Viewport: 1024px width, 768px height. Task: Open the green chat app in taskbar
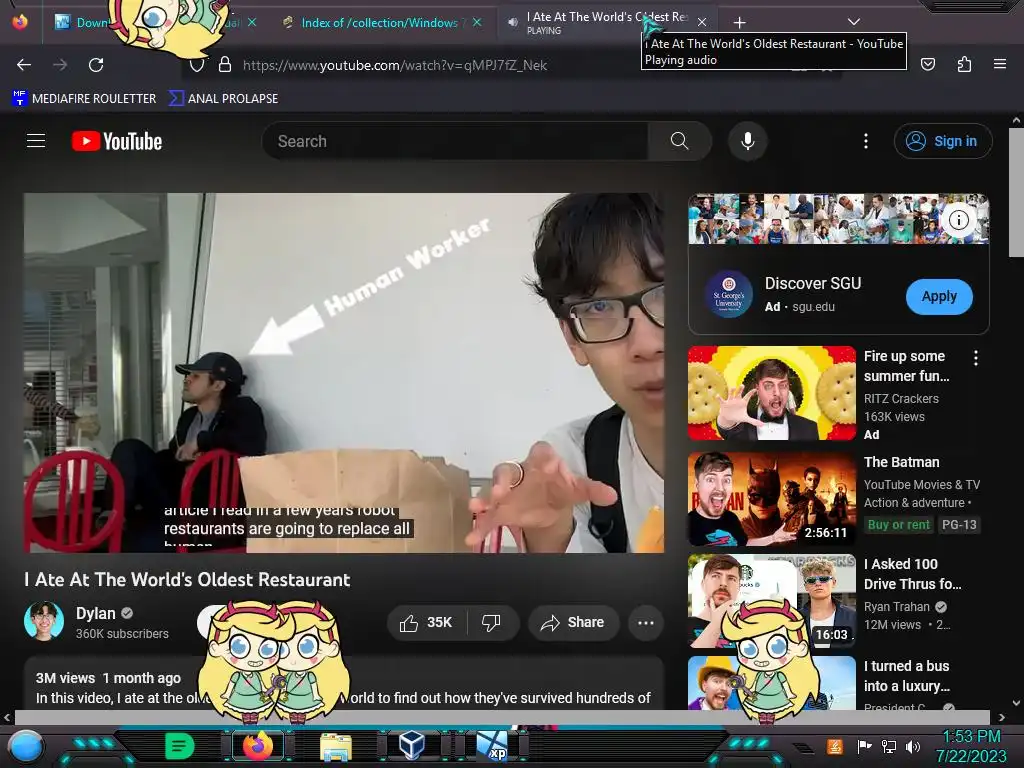pos(179,746)
